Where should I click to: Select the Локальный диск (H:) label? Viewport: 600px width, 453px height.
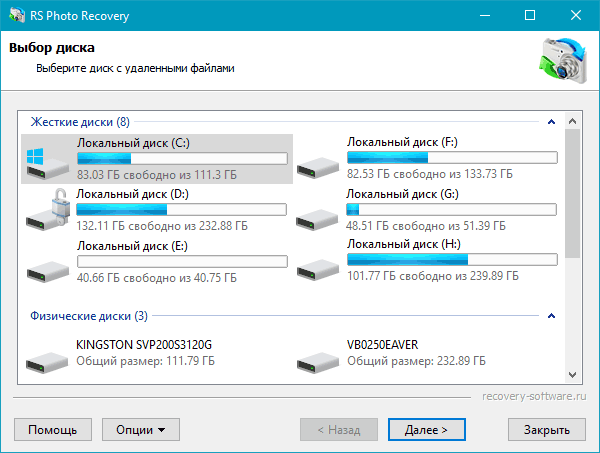pyautogui.click(x=404, y=244)
